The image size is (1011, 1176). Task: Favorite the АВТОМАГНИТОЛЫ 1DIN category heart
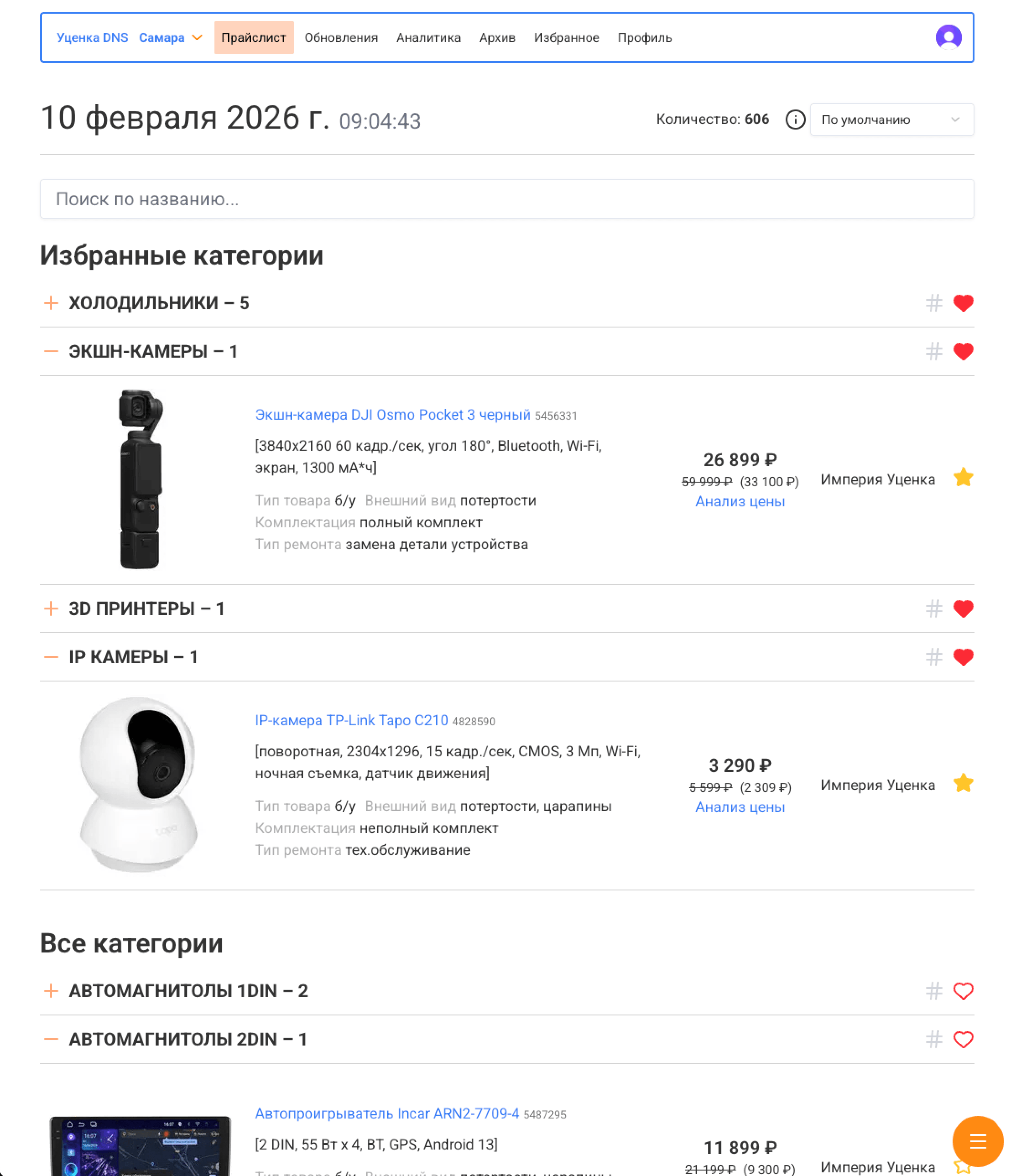962,991
